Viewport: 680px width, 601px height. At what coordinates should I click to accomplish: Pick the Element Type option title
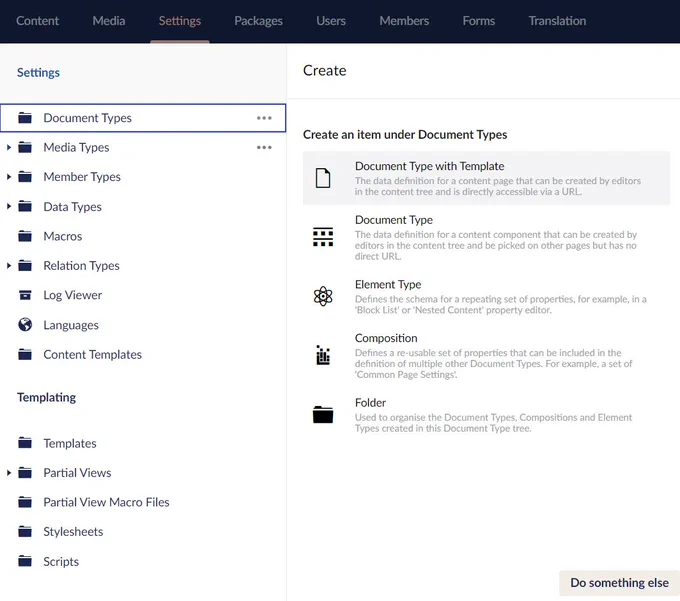(388, 284)
